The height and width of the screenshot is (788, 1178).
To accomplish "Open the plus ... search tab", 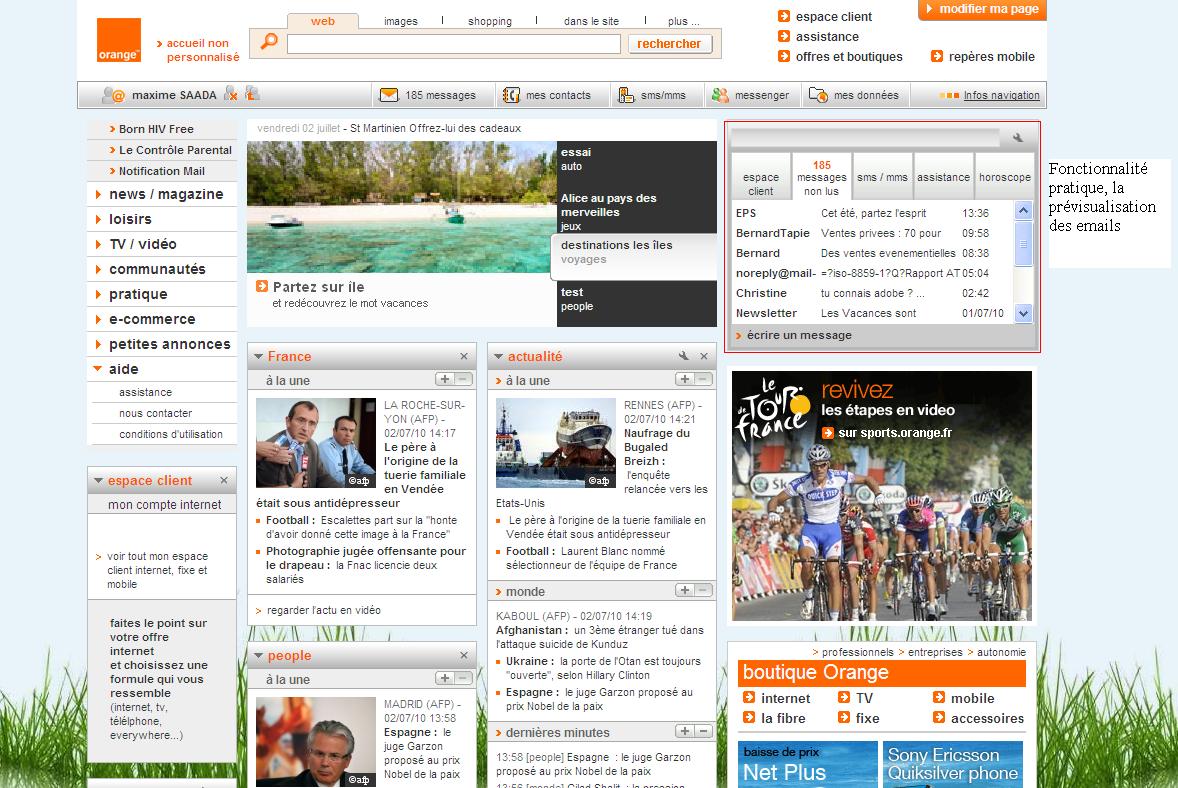I will 684,21.
